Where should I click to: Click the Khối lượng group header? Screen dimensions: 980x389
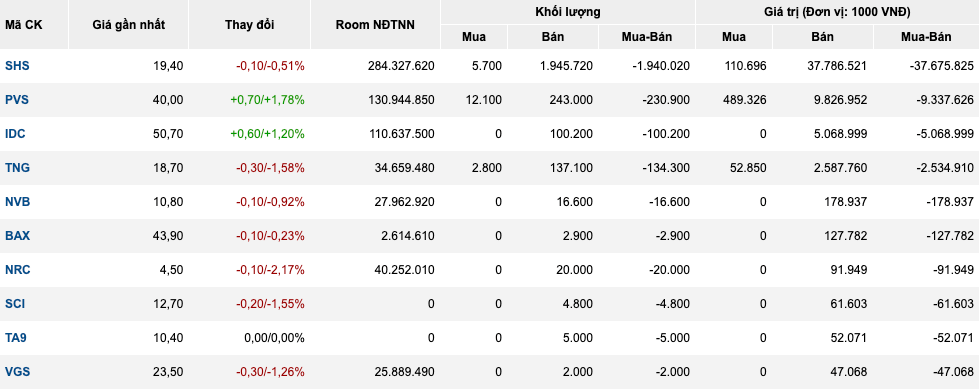[x=568, y=12]
